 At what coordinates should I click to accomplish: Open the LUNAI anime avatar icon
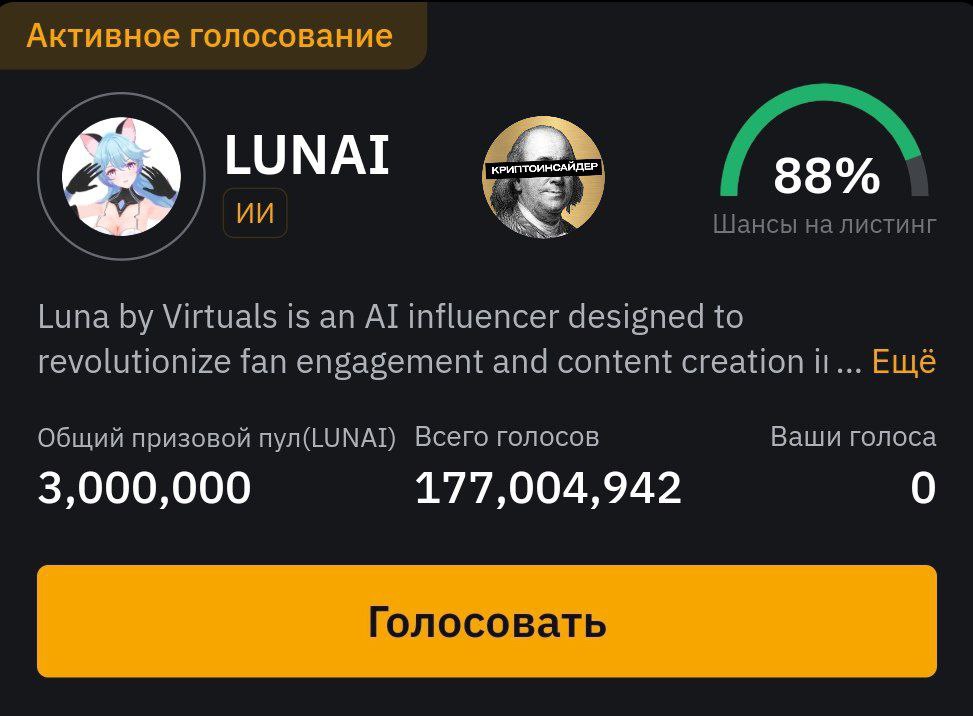pyautogui.click(x=122, y=176)
